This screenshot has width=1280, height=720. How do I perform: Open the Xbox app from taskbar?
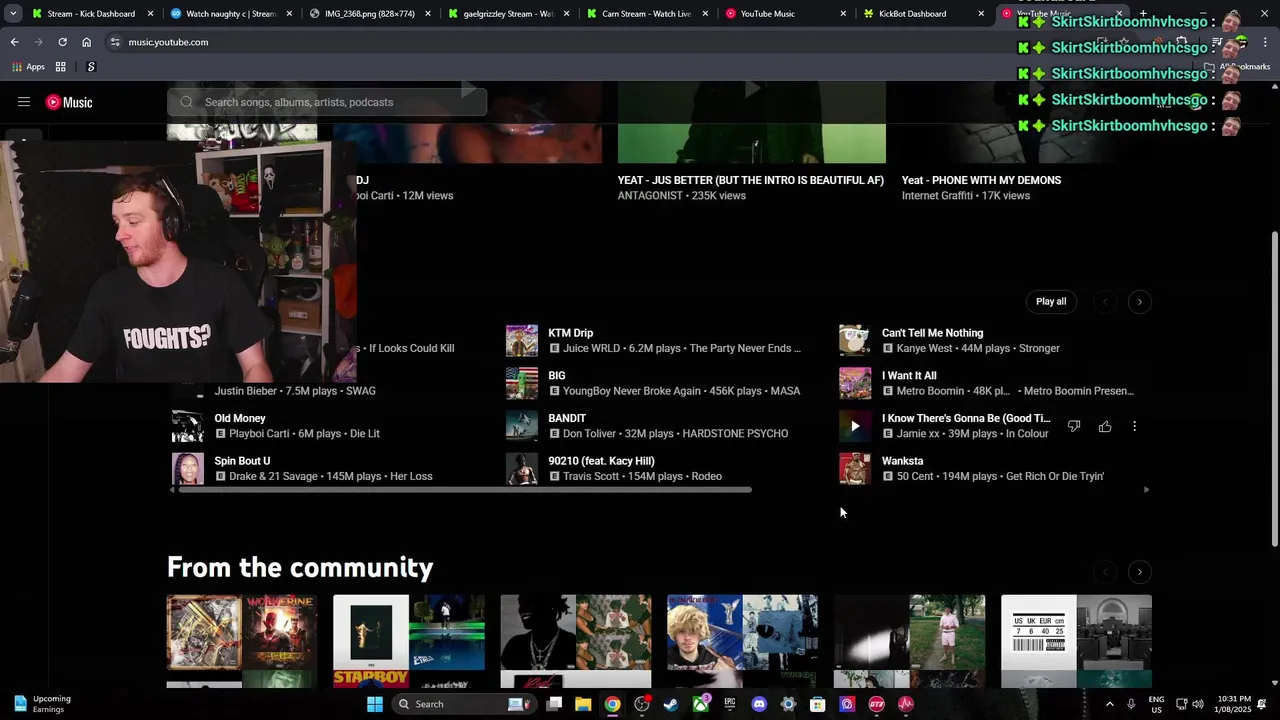point(701,704)
